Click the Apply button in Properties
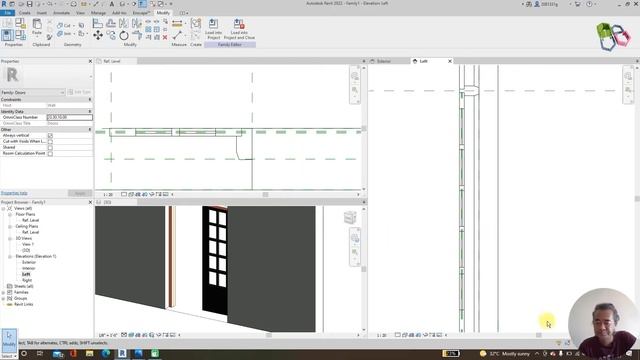This screenshot has width=640, height=360. 80,193
